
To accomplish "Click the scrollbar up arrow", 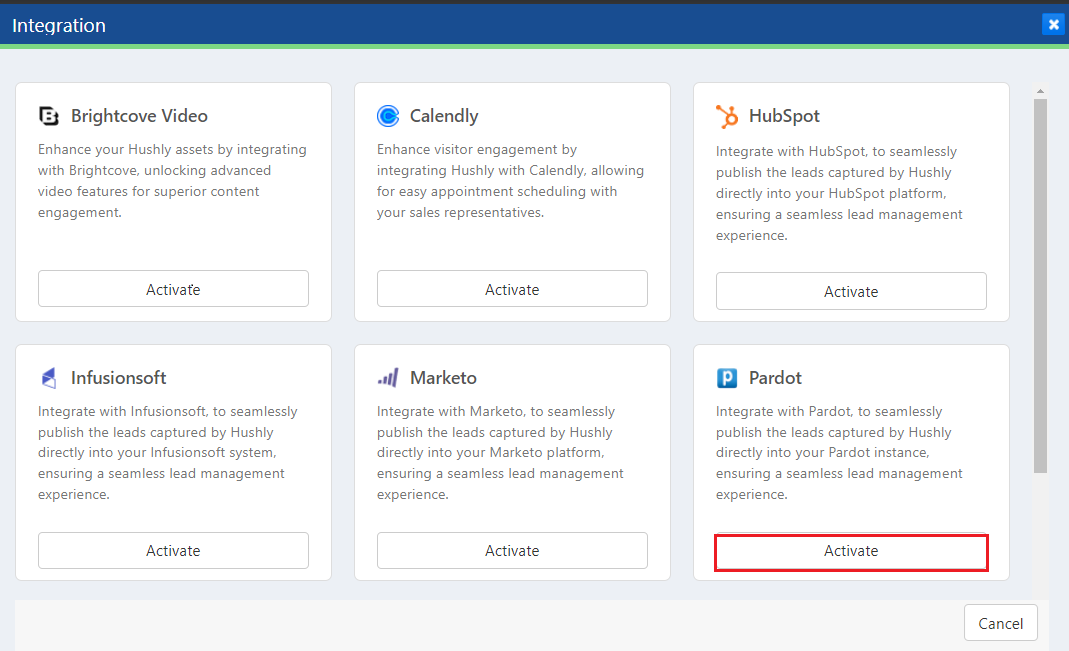I will tap(1040, 91).
